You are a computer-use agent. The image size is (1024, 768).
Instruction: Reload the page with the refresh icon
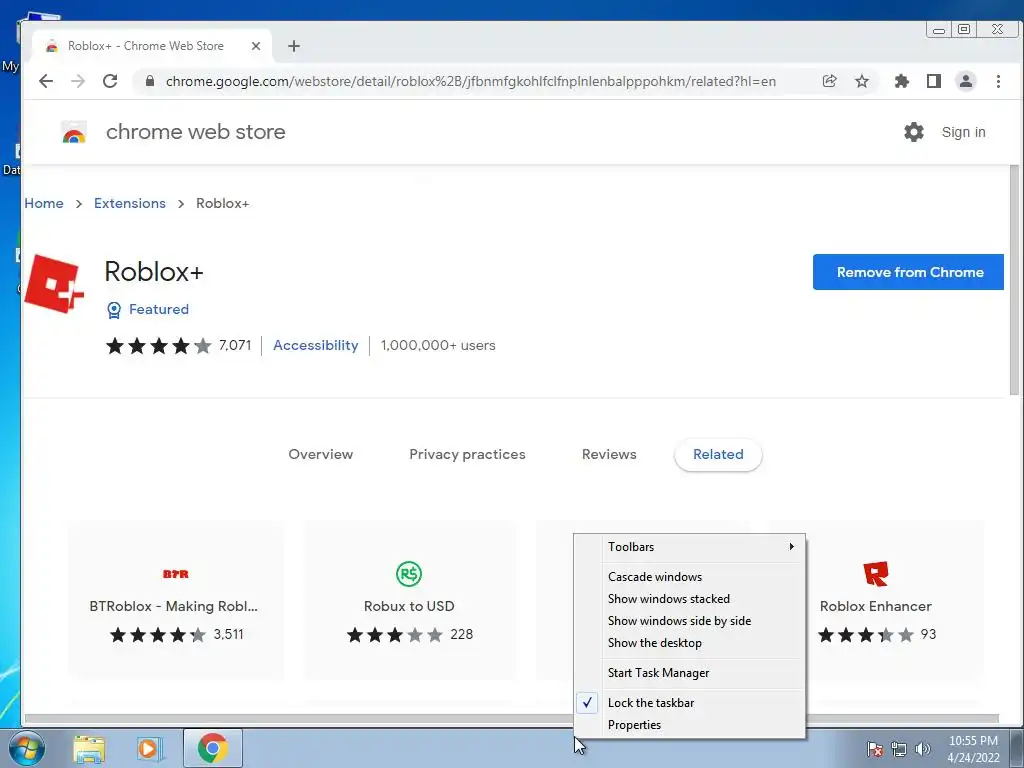coord(110,81)
